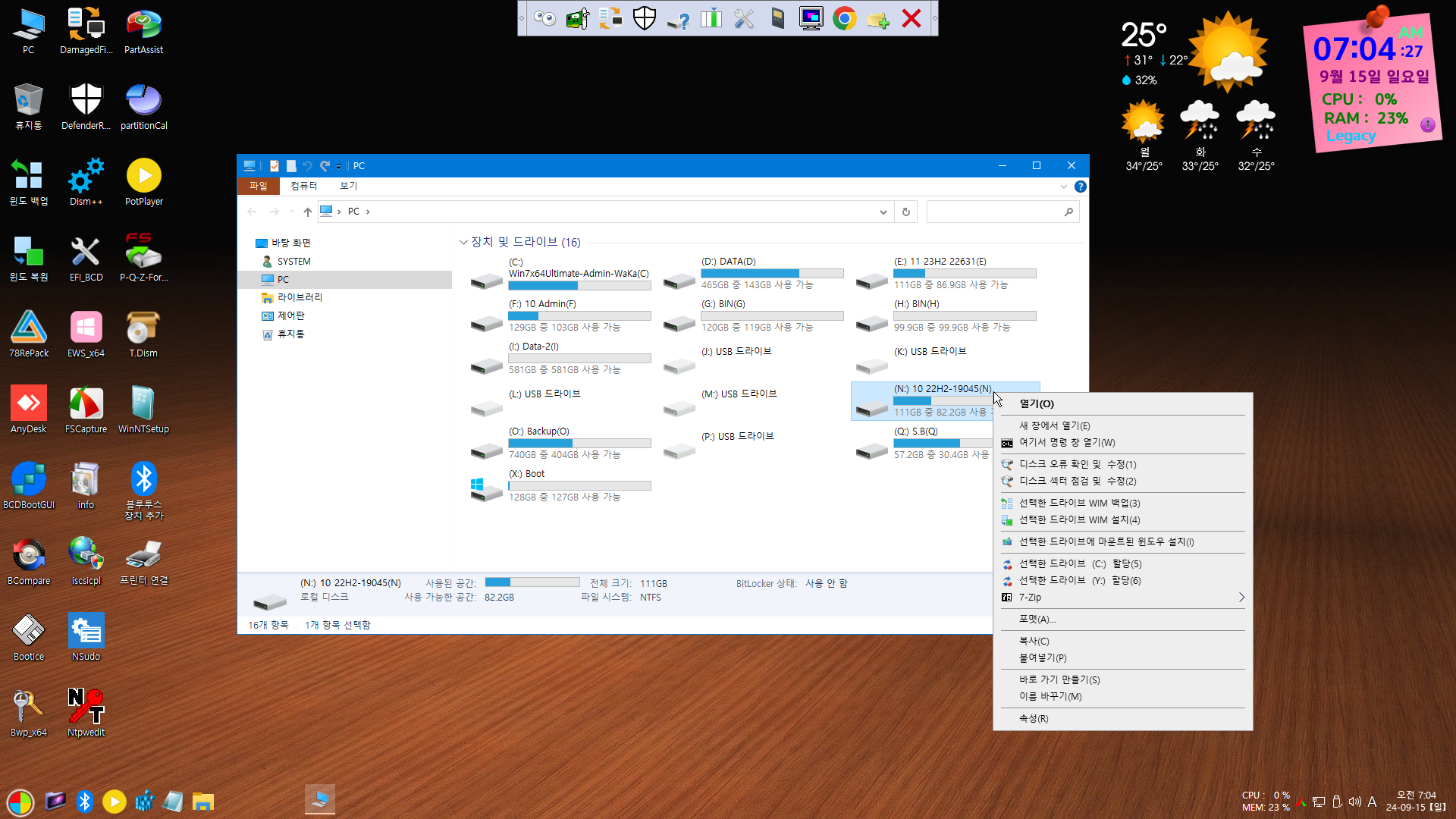Screen dimensions: 1456x819
Task: Open EFI_BCD desktop tool
Action: point(86,259)
